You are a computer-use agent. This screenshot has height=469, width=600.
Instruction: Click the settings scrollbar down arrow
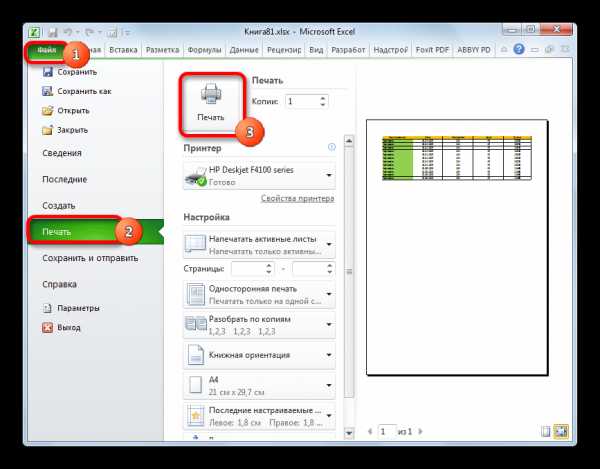(349, 433)
